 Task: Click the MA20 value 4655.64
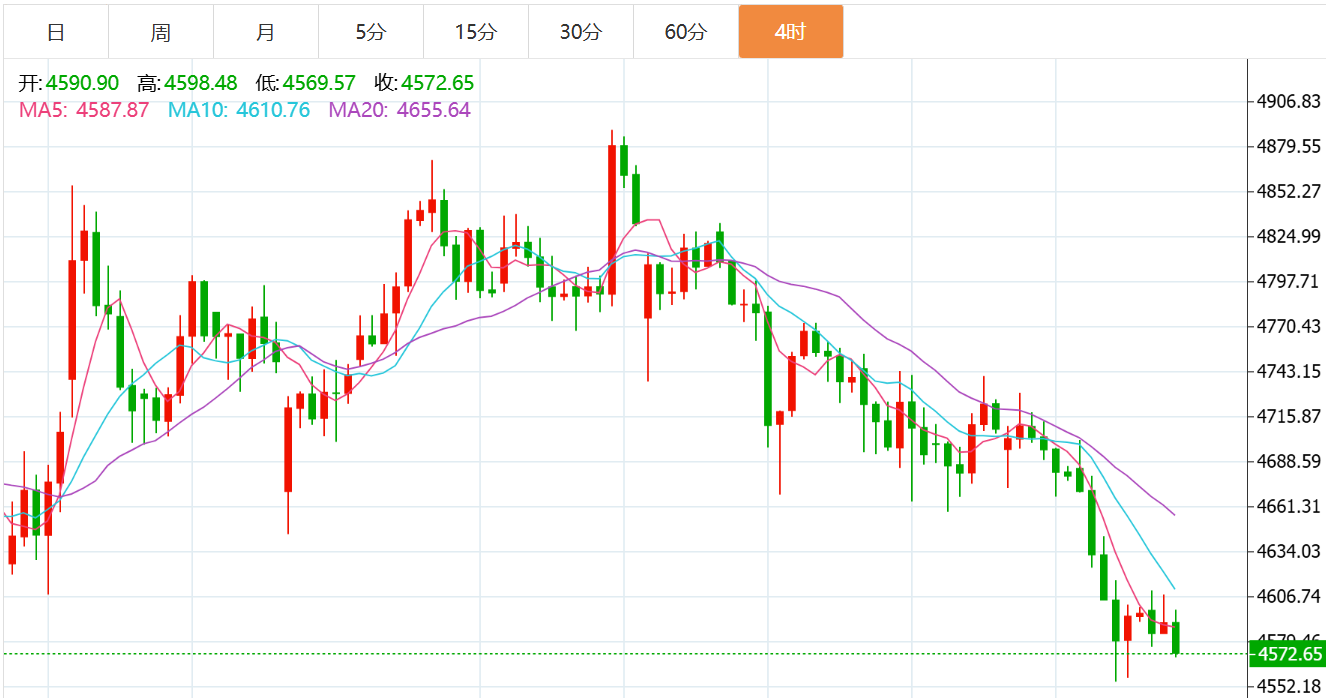[x=434, y=110]
